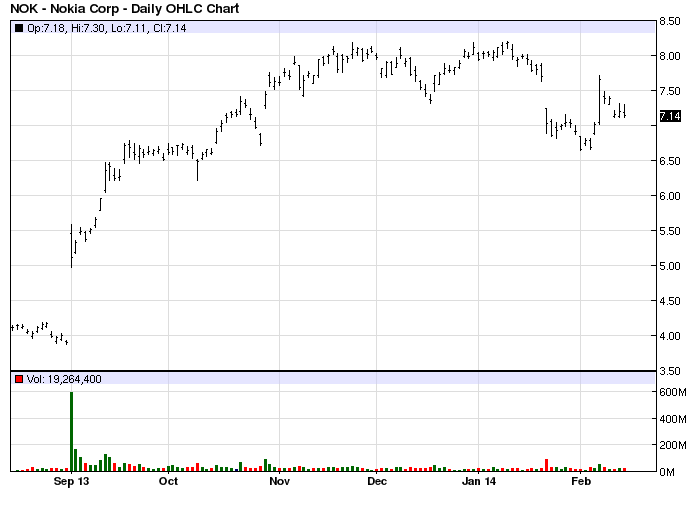Click the tallest green volume bar in September

(x=71, y=432)
